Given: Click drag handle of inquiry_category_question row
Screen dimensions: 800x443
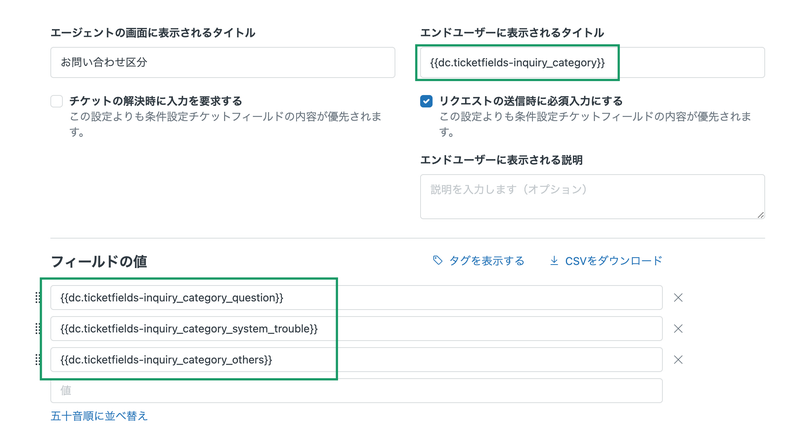Looking at the screenshot, I should [x=38, y=298].
